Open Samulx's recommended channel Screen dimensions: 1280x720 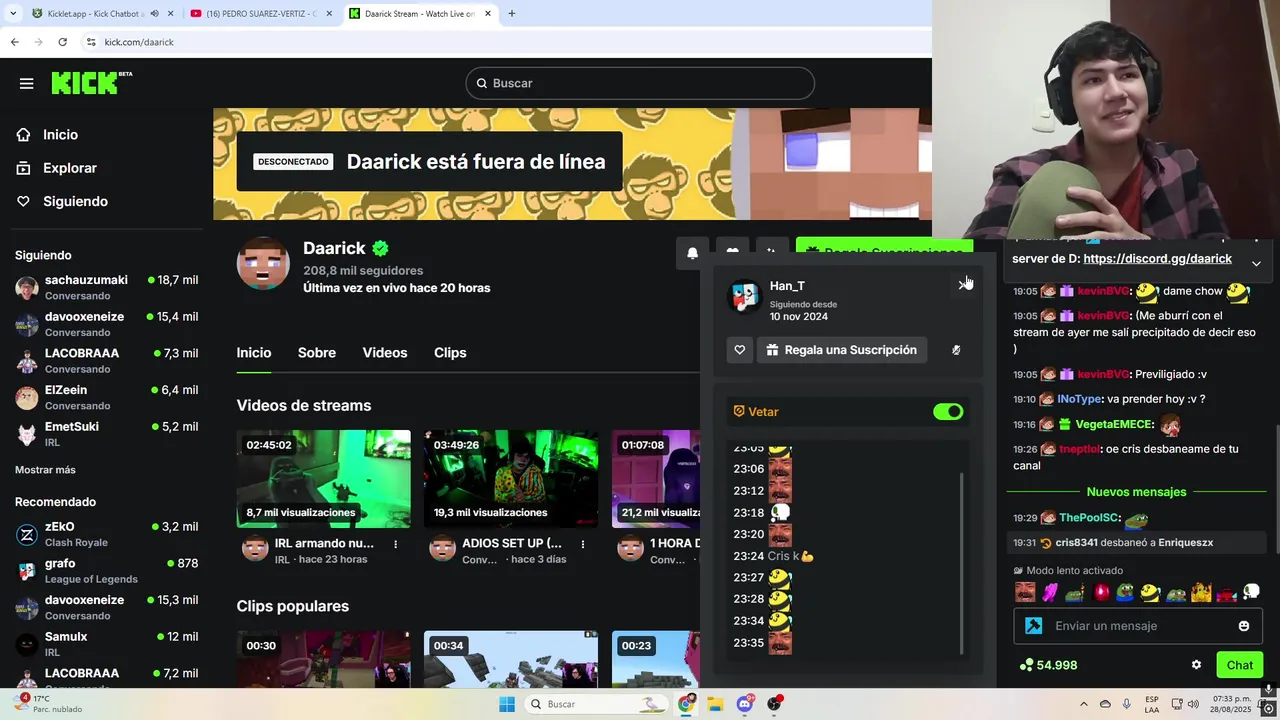(x=106, y=644)
